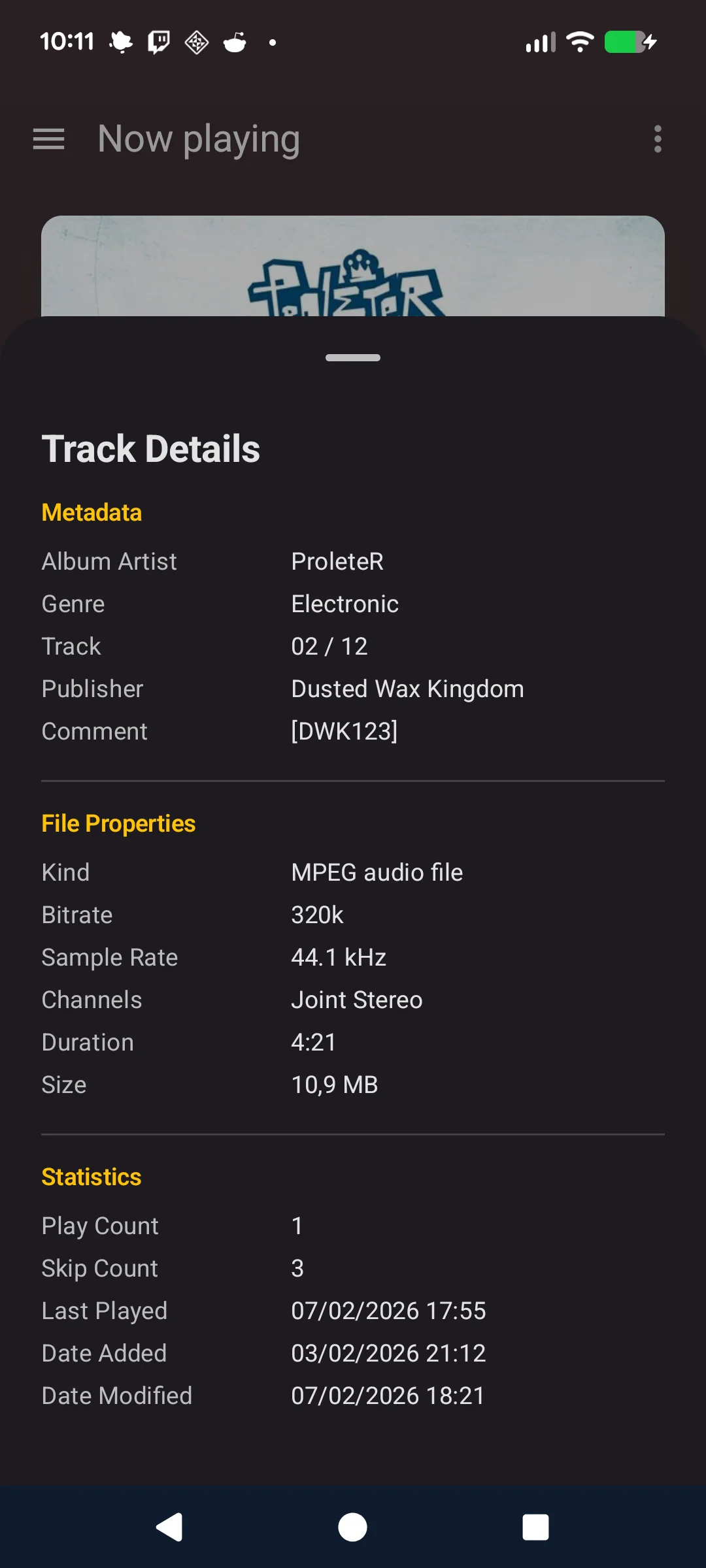Tap the Now playing title
Screen dimensions: 706x1568
(198, 139)
